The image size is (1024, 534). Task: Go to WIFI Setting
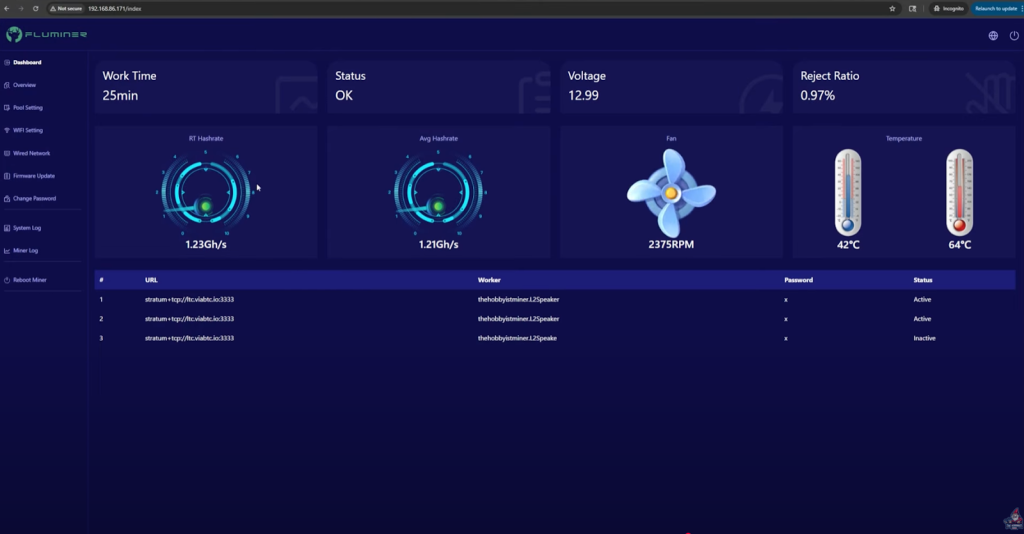tap(27, 130)
